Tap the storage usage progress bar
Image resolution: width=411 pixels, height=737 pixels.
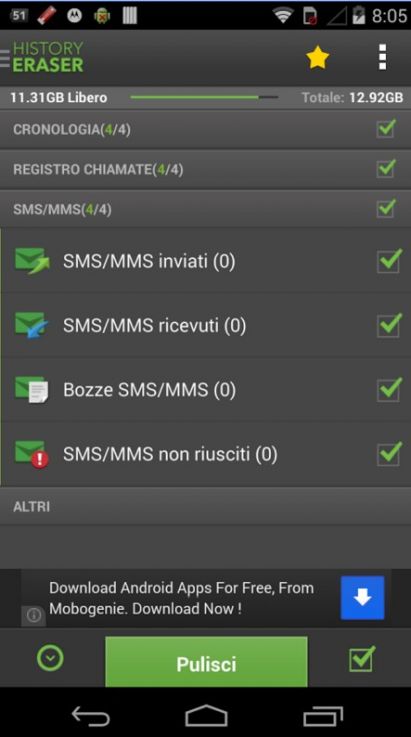click(204, 97)
